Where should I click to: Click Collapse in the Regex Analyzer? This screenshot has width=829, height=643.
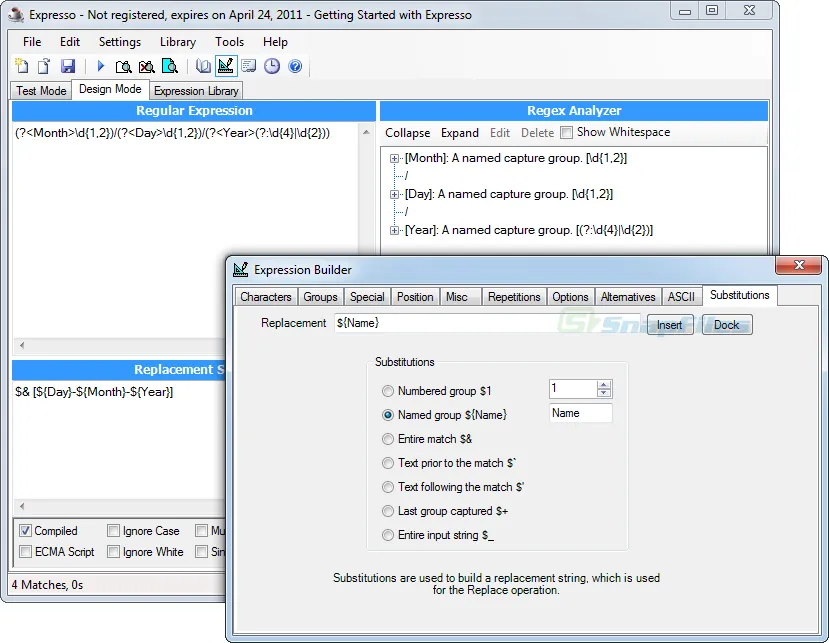pos(407,133)
